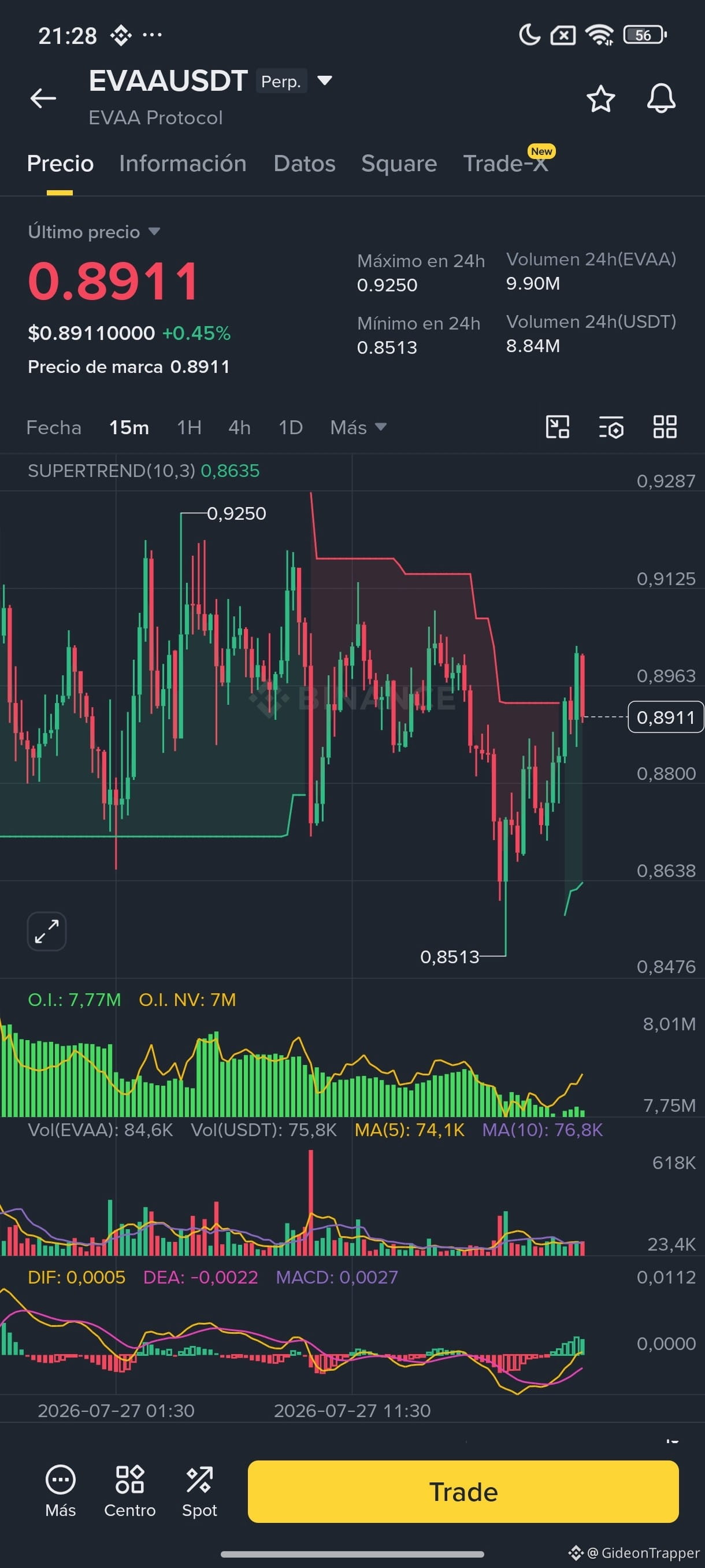Select the Precio tab
This screenshot has width=705, height=1568.
pyautogui.click(x=60, y=164)
